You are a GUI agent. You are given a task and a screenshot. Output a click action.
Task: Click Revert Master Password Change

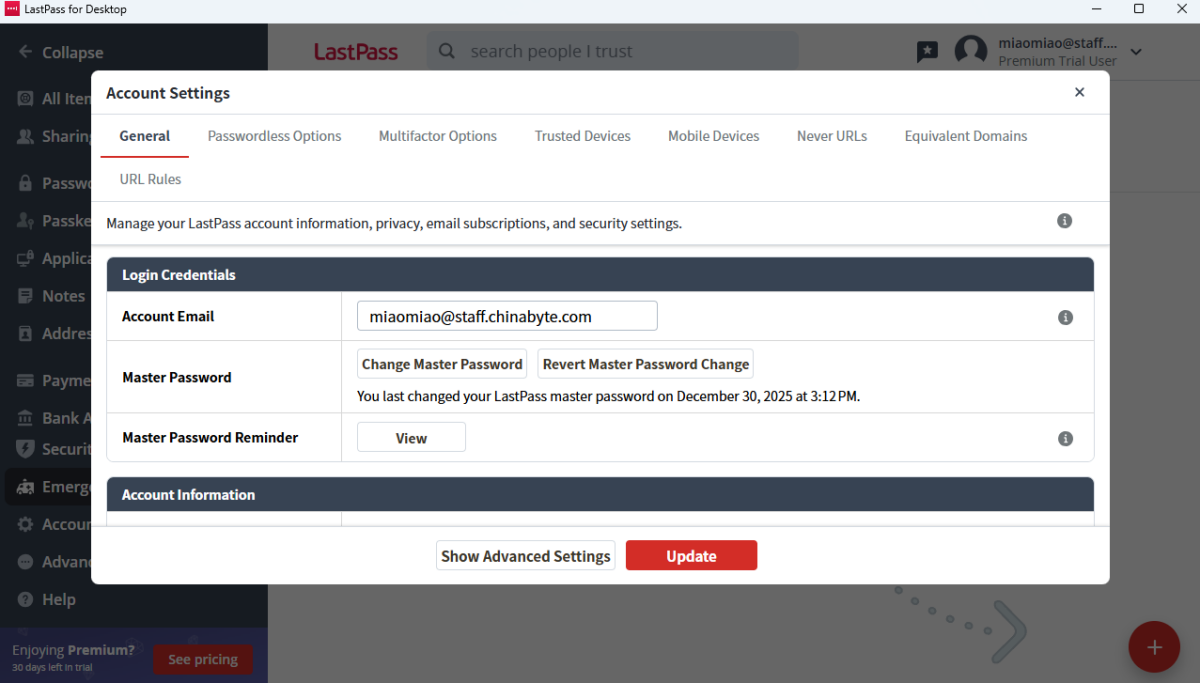[x=645, y=364]
